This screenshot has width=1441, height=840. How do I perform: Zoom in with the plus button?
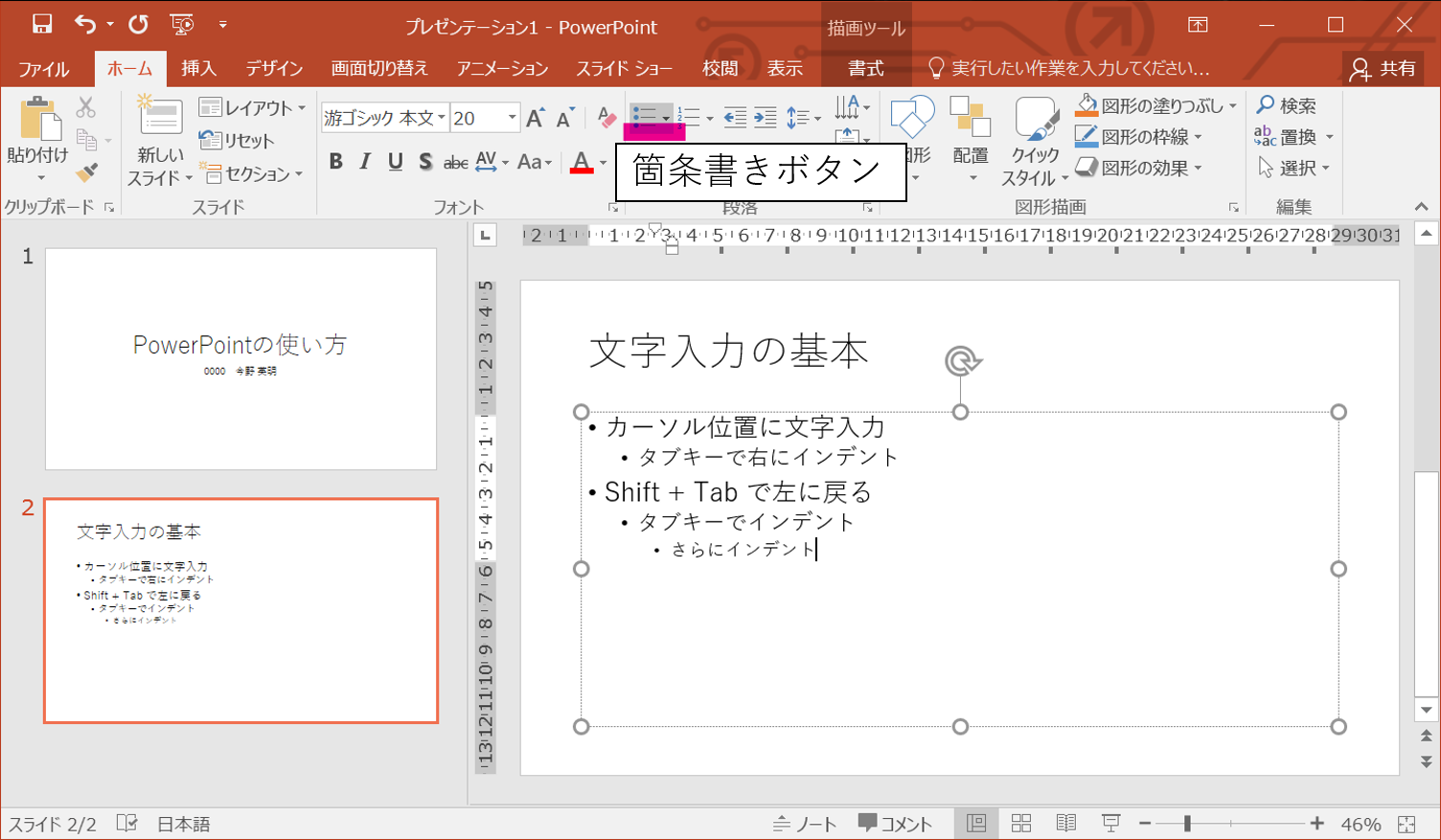tap(1317, 824)
